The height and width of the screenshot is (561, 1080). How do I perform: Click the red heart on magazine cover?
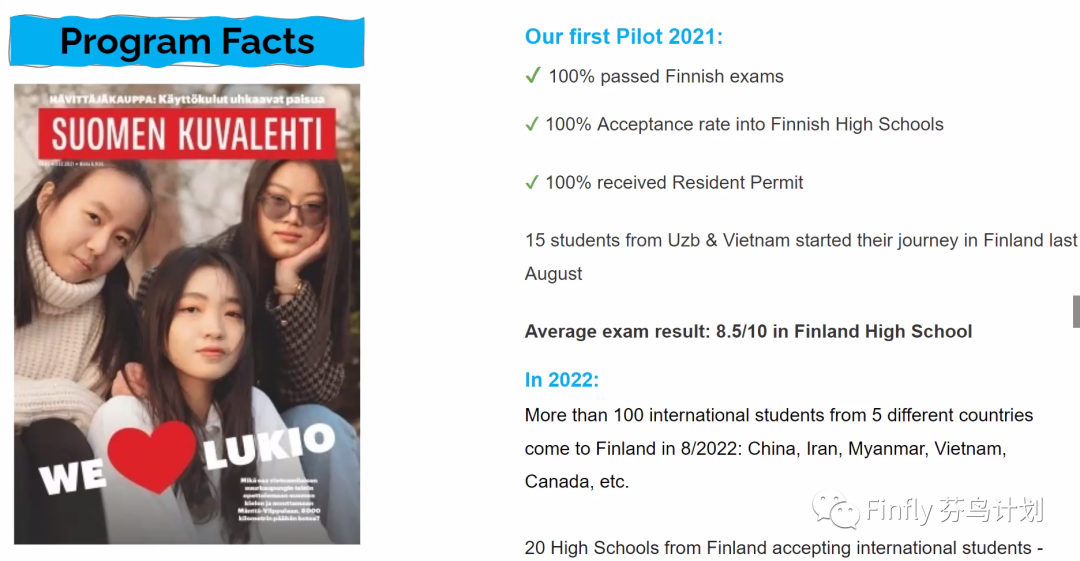(152, 455)
